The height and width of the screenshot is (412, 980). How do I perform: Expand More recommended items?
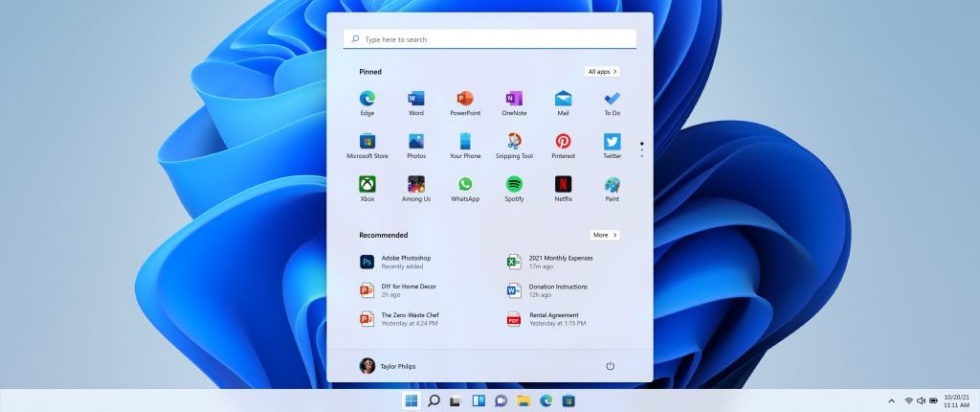[604, 235]
